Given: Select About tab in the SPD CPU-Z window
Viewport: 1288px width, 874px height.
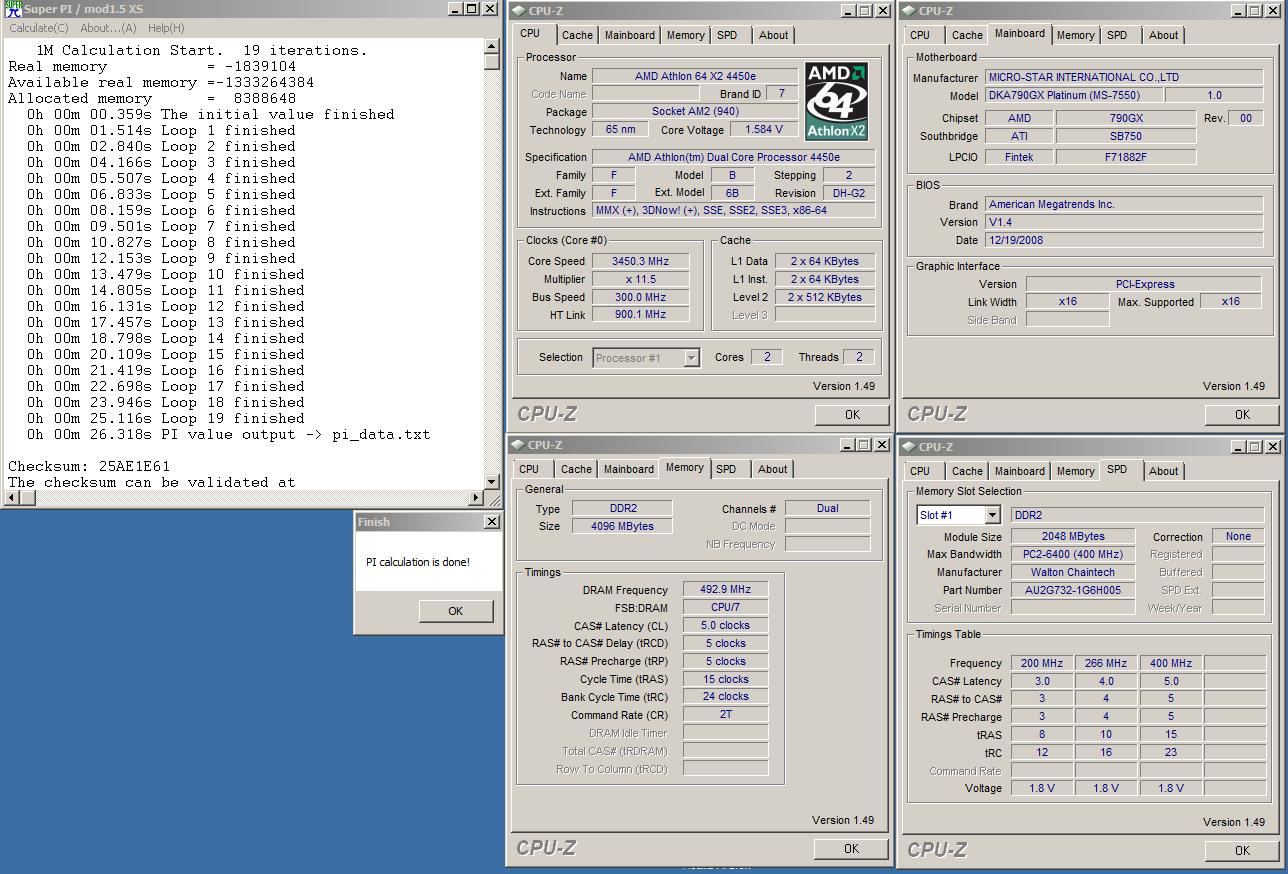Looking at the screenshot, I should click(x=1163, y=471).
